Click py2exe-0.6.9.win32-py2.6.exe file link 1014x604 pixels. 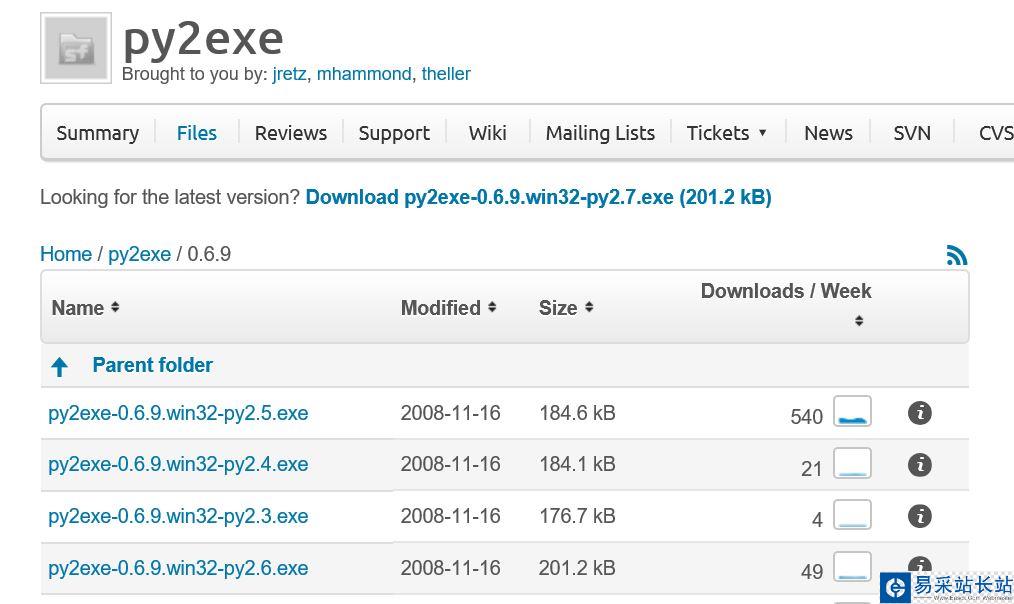click(178, 568)
